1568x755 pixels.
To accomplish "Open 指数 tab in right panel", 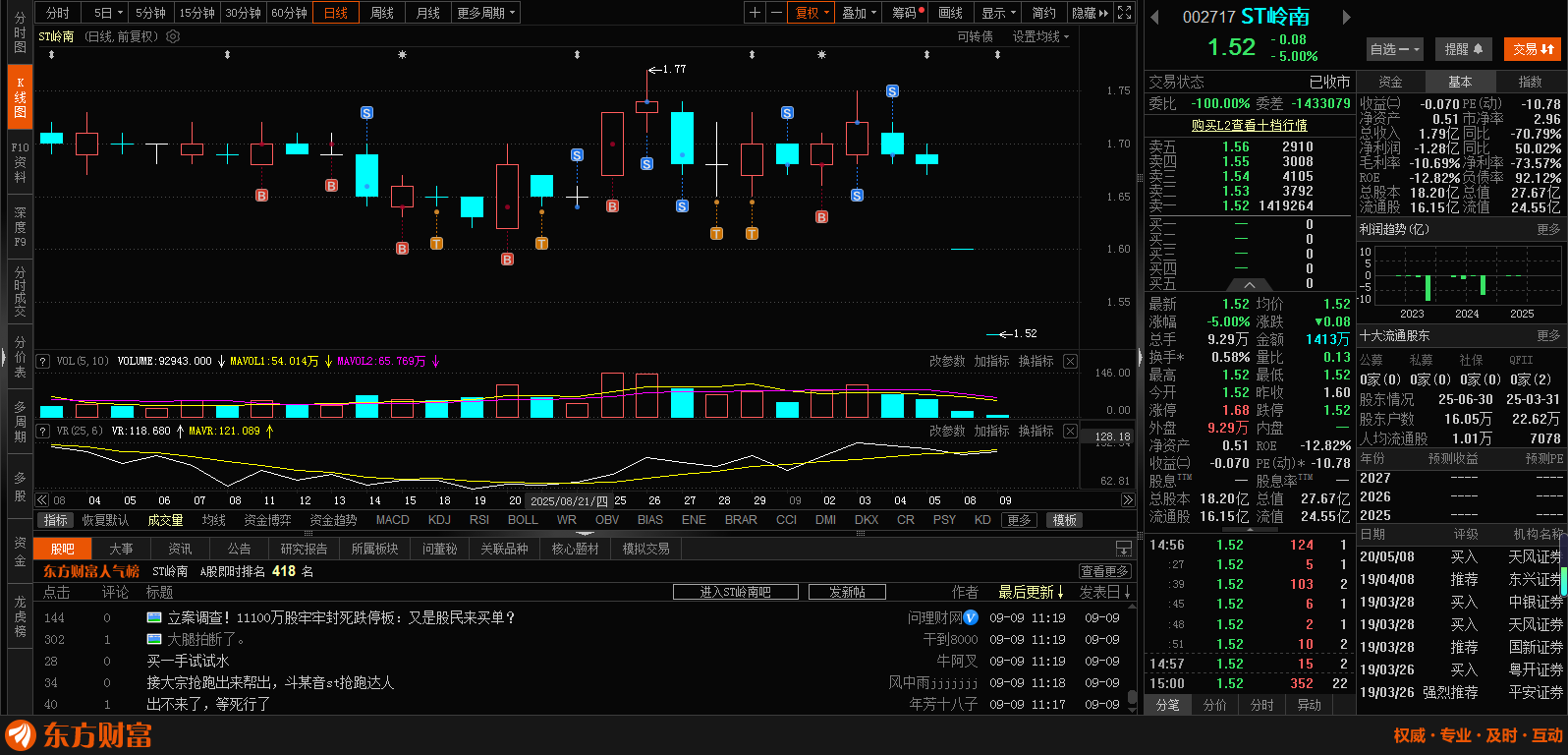I will 1531,82.
